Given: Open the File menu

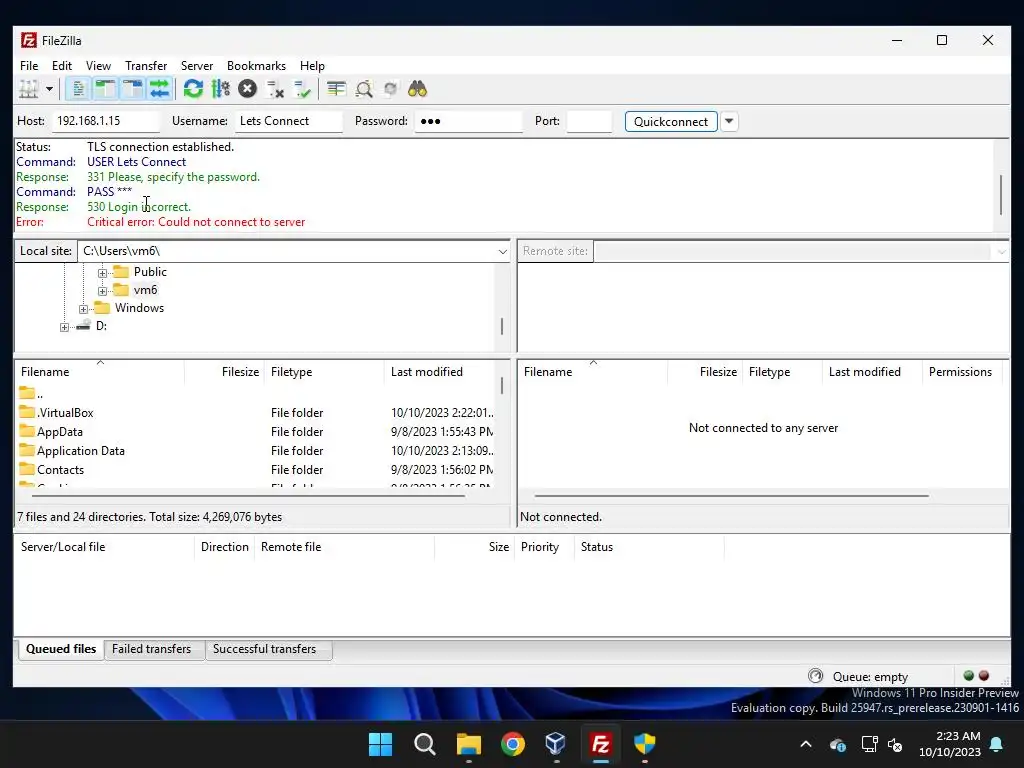Looking at the screenshot, I should point(29,66).
